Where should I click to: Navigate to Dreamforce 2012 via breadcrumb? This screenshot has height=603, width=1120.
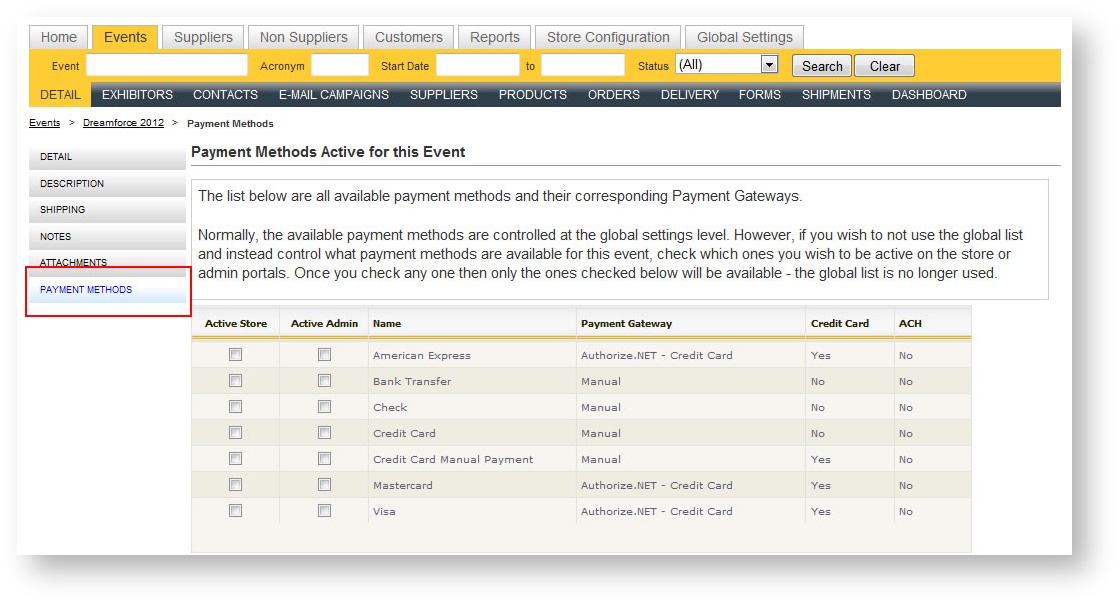click(x=123, y=123)
